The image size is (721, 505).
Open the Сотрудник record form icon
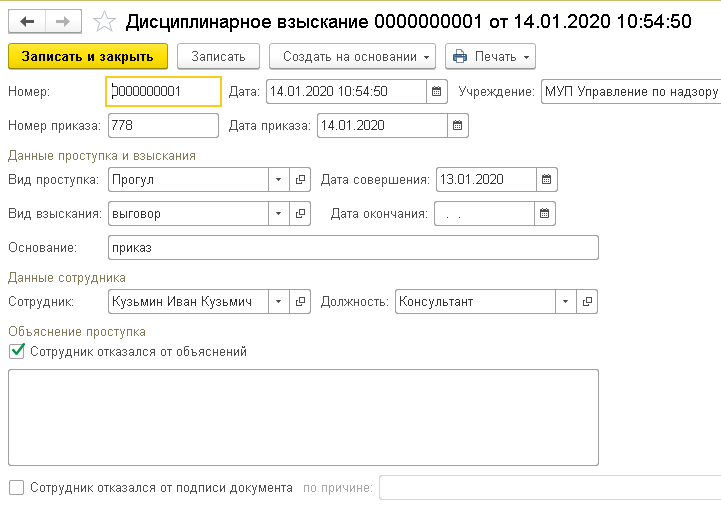click(300, 301)
